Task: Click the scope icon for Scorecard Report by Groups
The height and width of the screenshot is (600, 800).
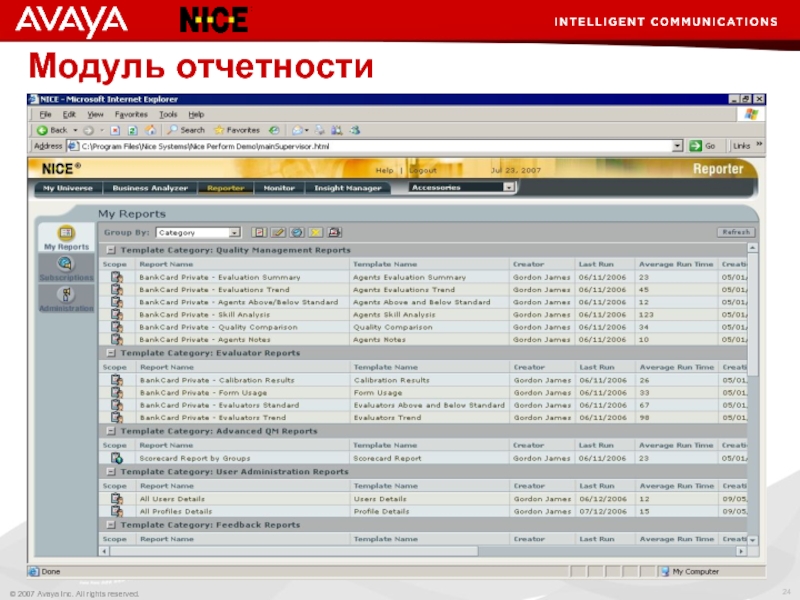Action: click(x=116, y=458)
